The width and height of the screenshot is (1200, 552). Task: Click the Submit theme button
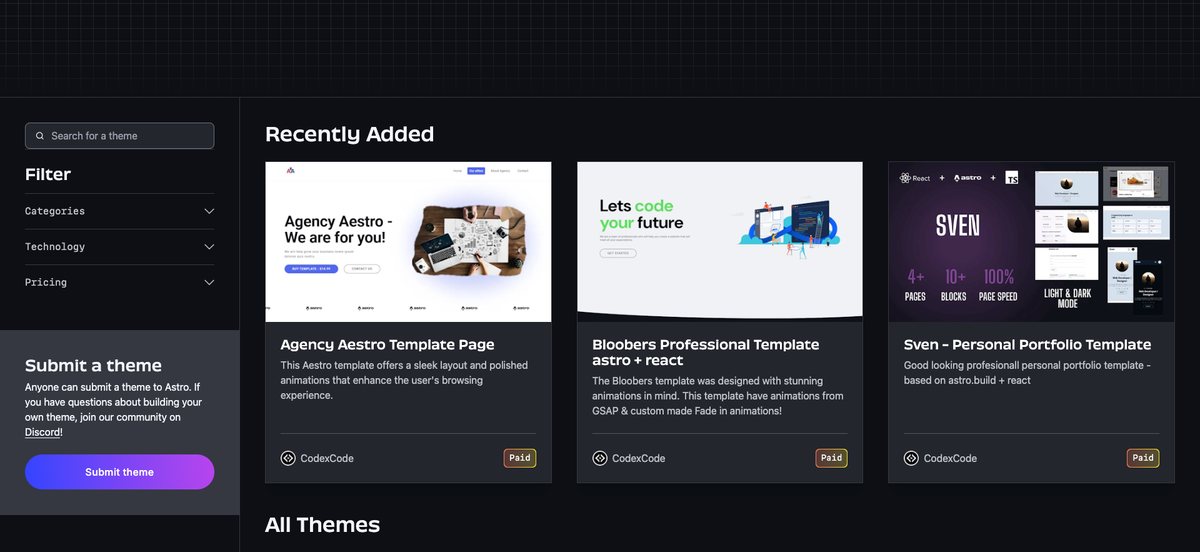click(119, 472)
